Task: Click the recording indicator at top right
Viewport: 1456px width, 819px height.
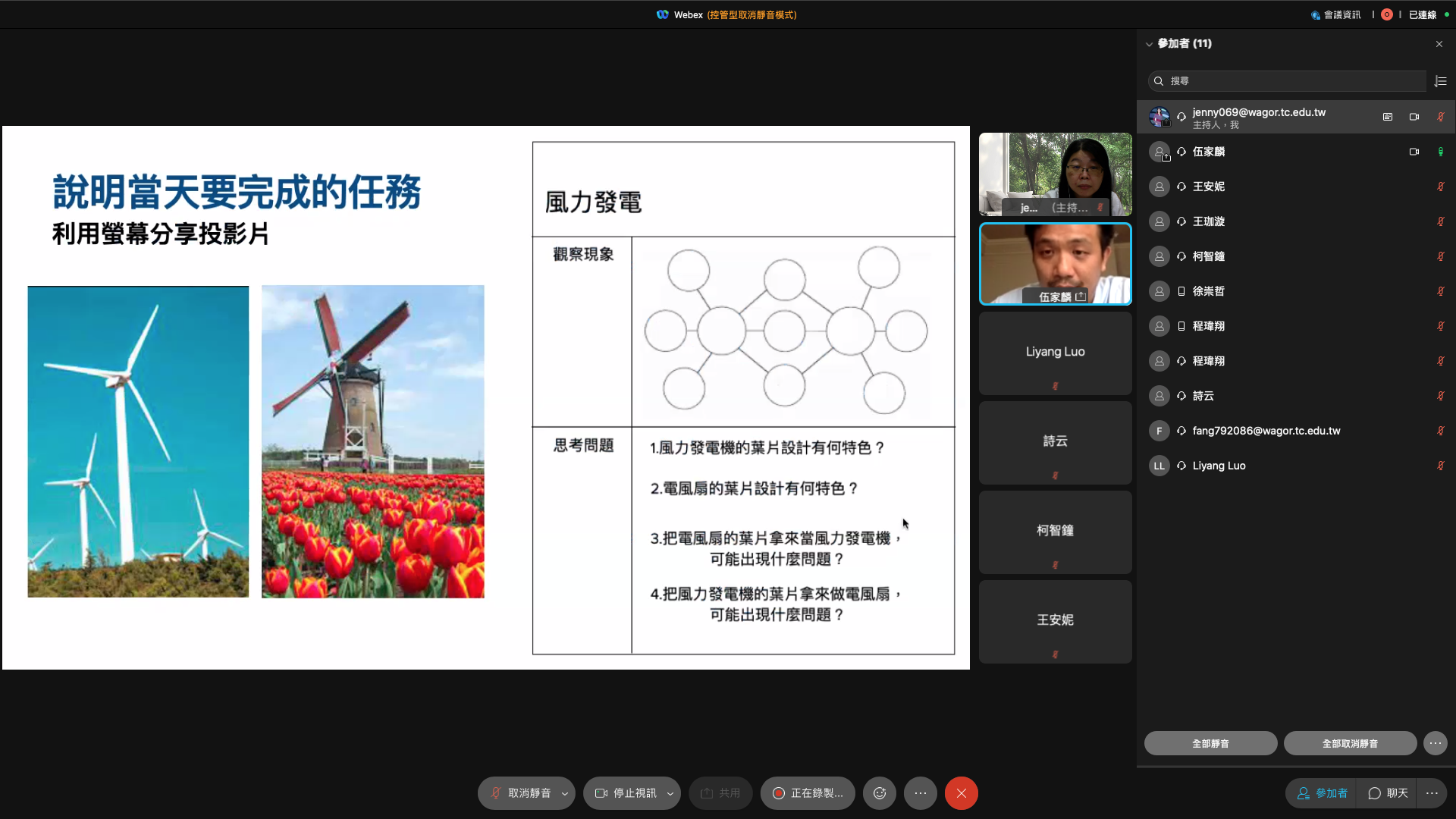Action: pyautogui.click(x=1387, y=14)
